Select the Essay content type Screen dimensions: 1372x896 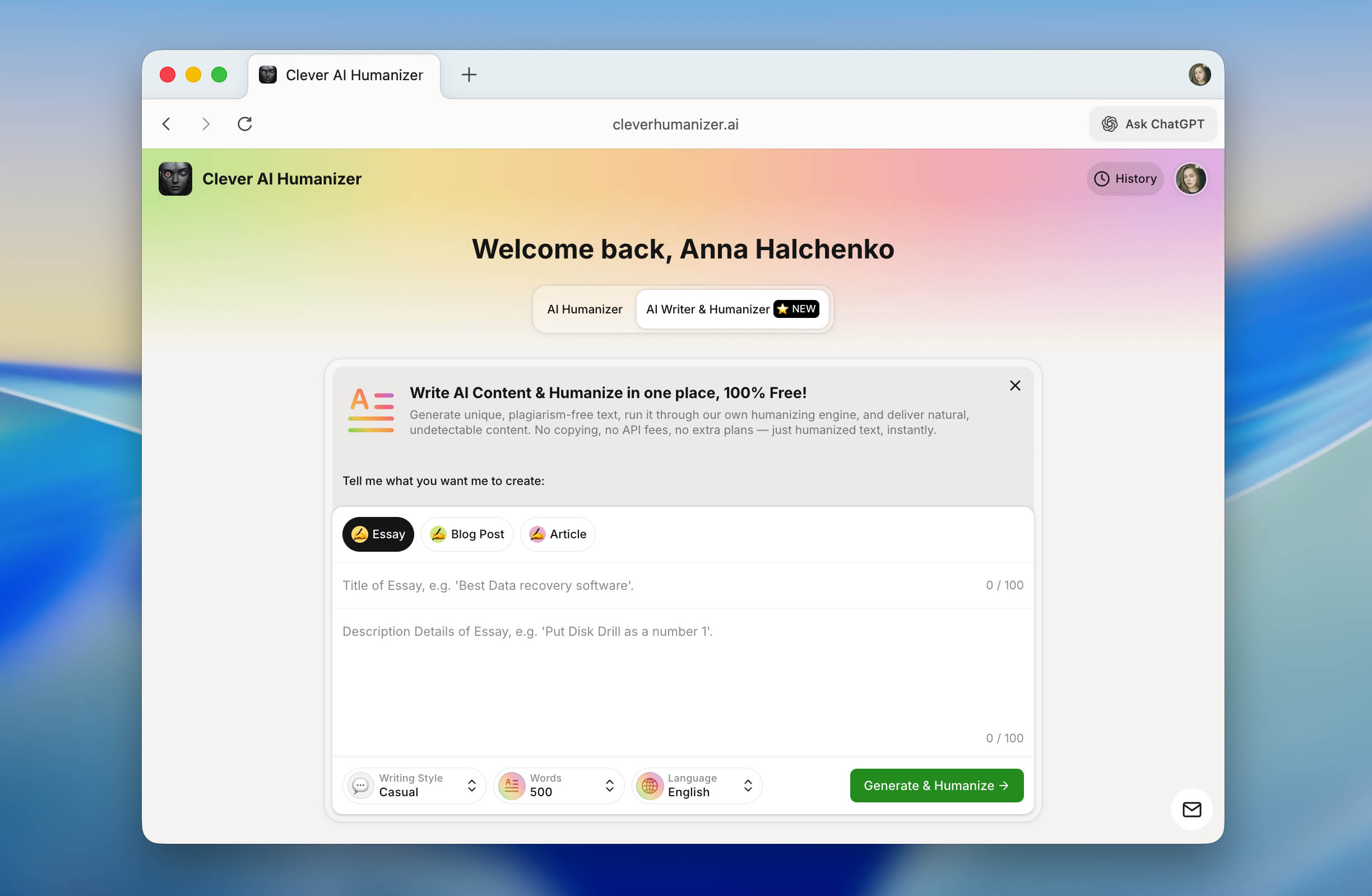[x=378, y=534]
